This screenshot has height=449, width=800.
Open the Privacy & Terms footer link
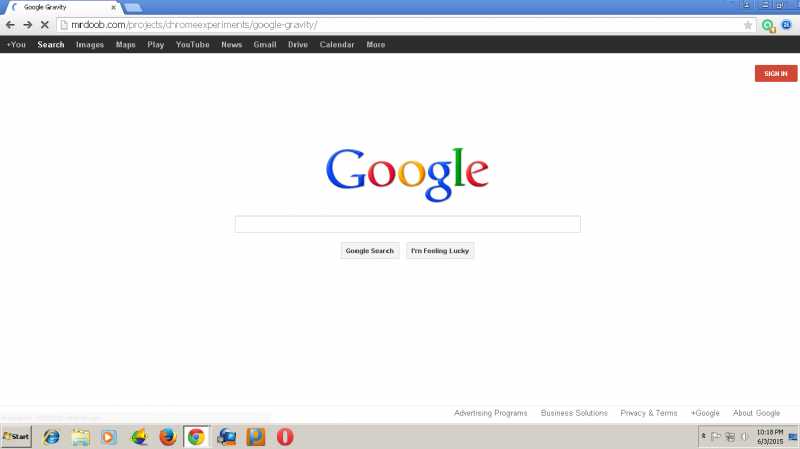[x=648, y=413]
